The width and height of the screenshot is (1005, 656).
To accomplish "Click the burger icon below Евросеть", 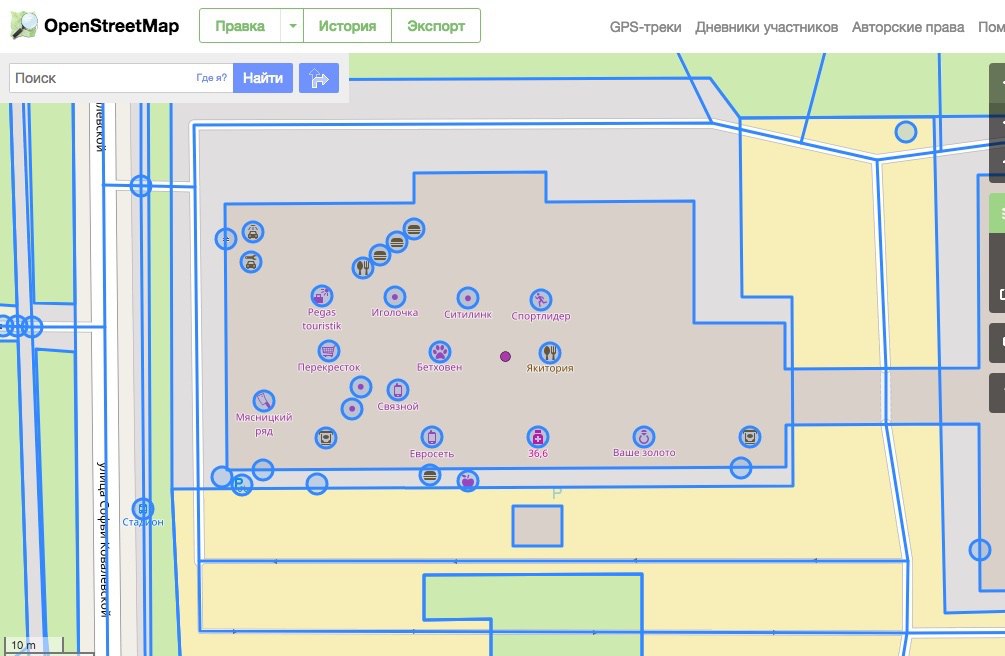I will 430,475.
